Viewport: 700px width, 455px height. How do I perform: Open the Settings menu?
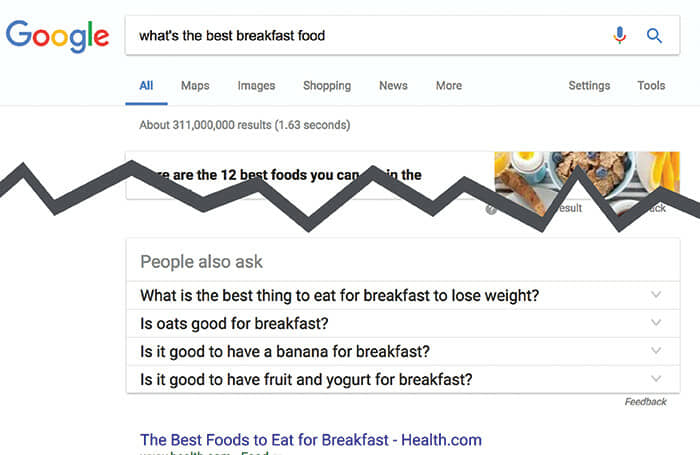(589, 85)
